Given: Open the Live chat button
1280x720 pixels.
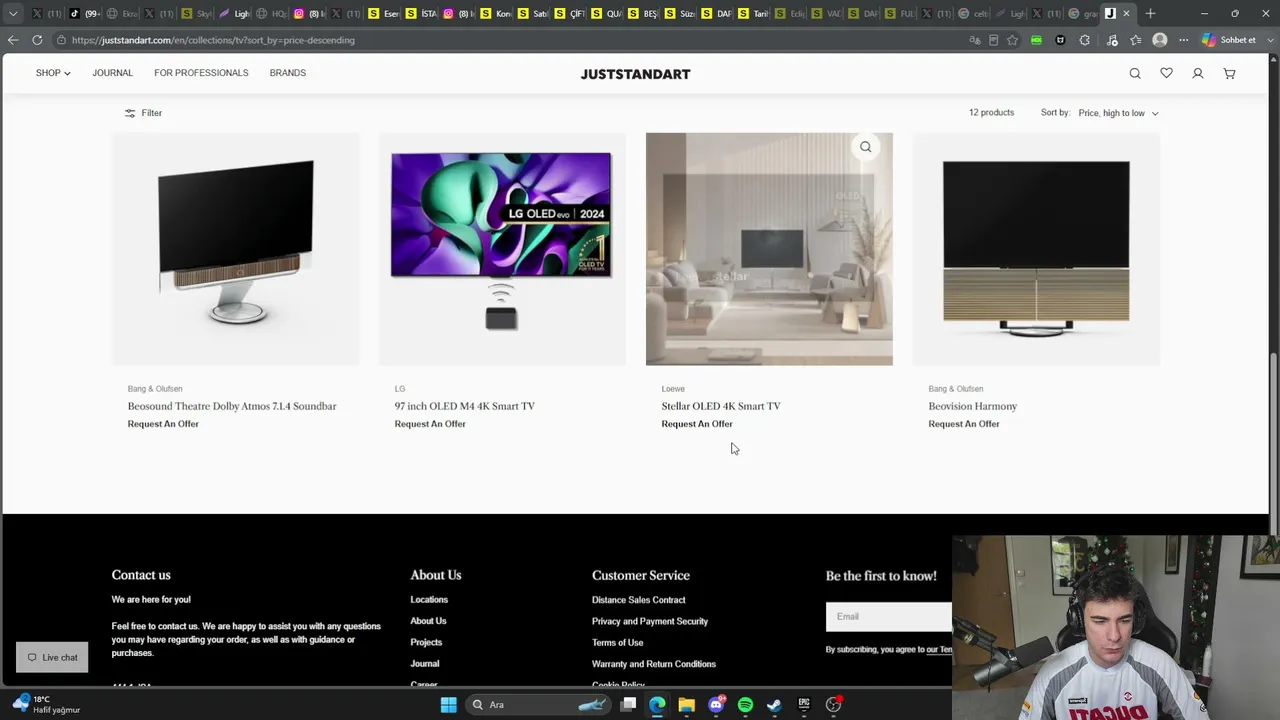Looking at the screenshot, I should tap(52, 657).
